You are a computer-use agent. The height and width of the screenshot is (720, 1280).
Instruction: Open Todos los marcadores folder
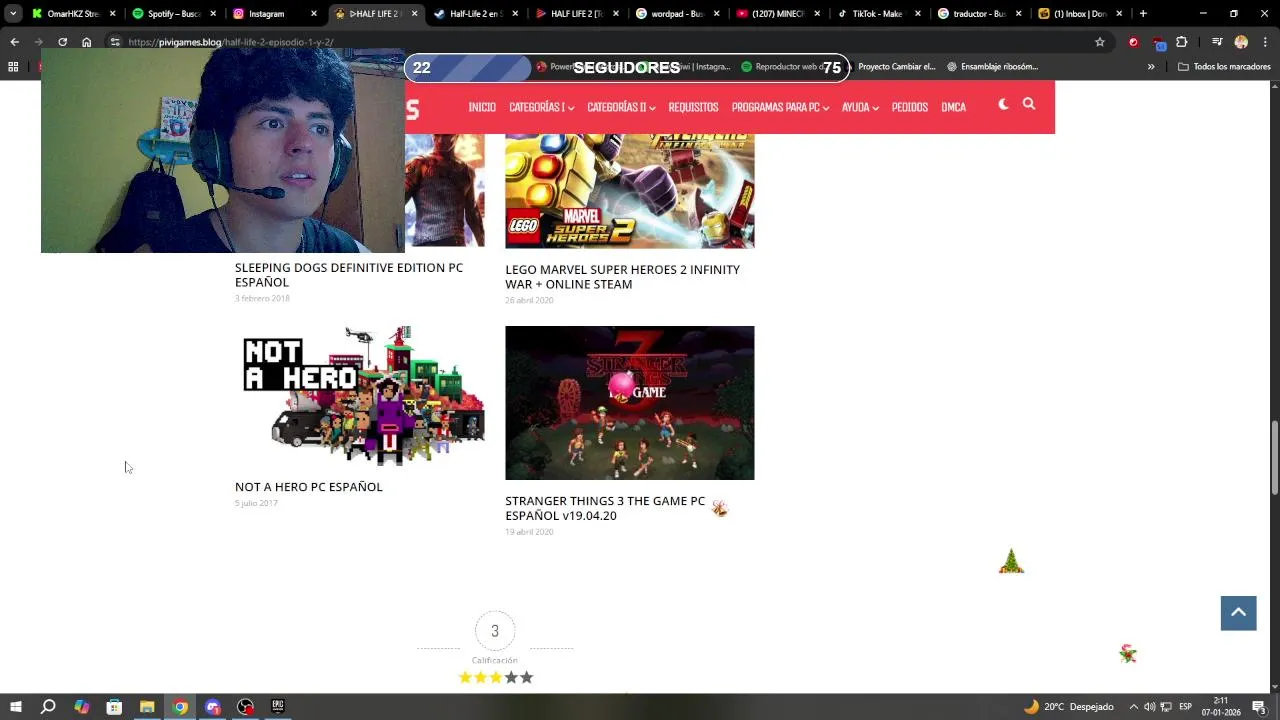[x=1224, y=67]
